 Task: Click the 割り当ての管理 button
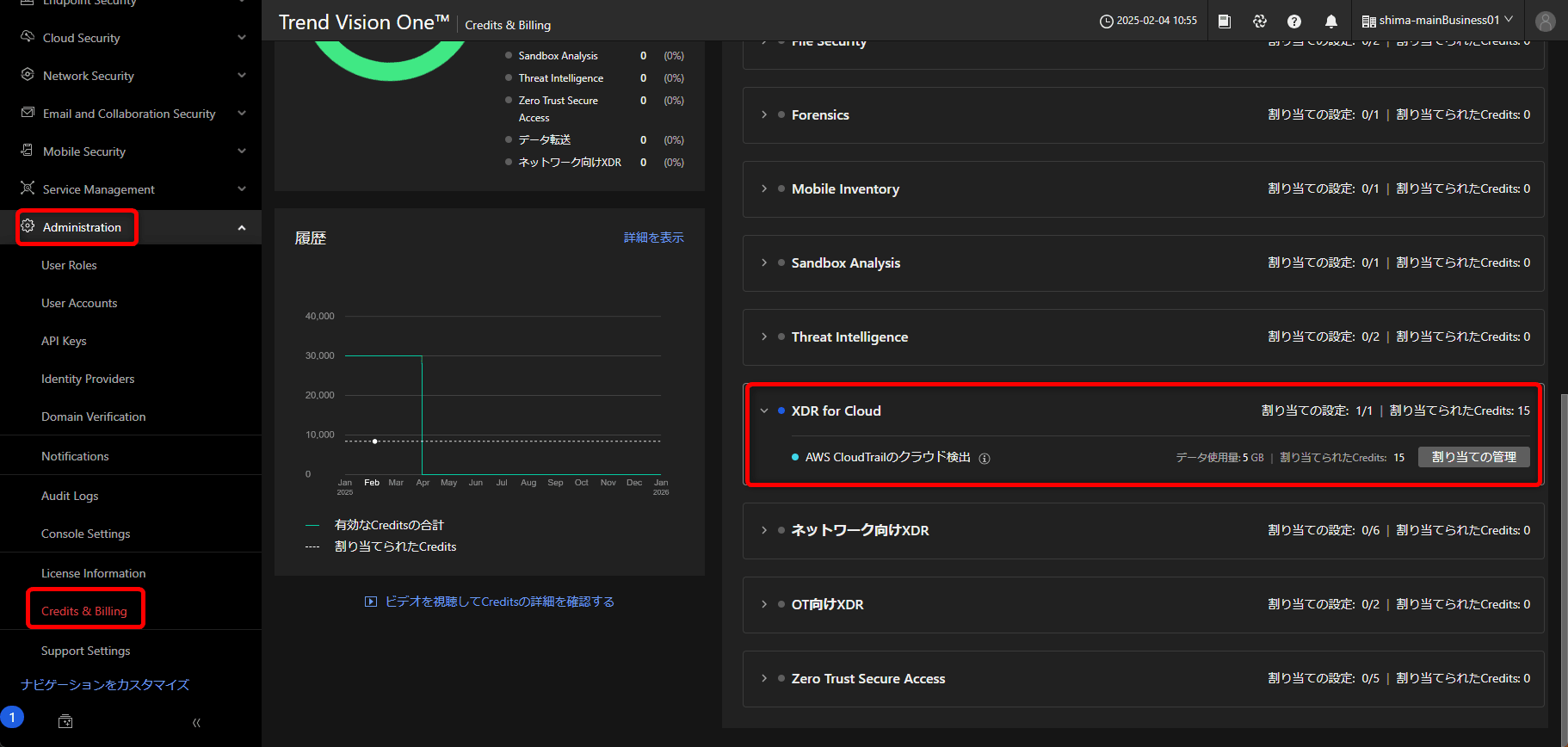click(1474, 457)
